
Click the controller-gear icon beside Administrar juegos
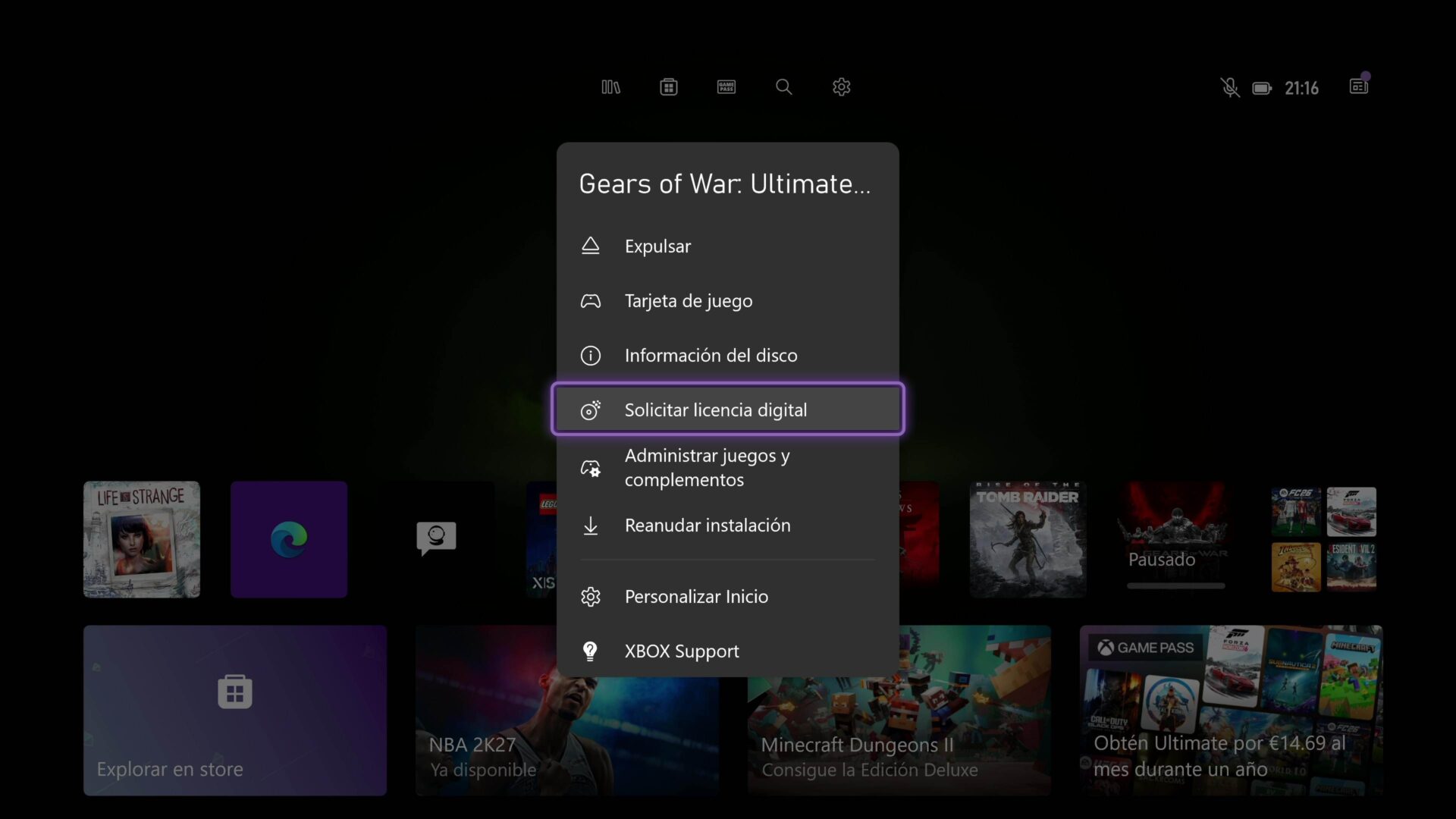[x=591, y=468]
